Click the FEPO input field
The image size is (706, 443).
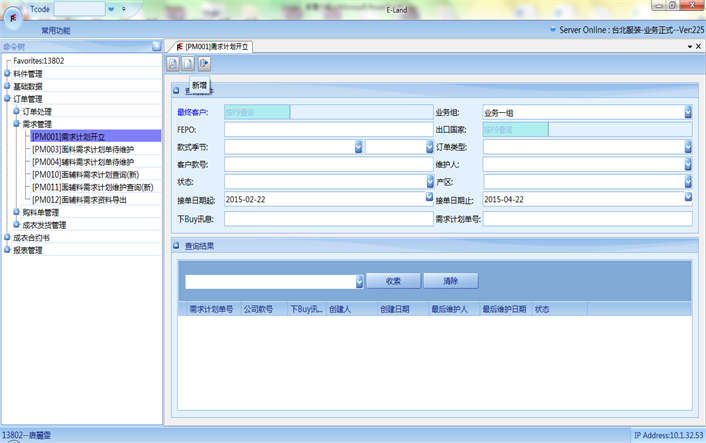click(328, 129)
